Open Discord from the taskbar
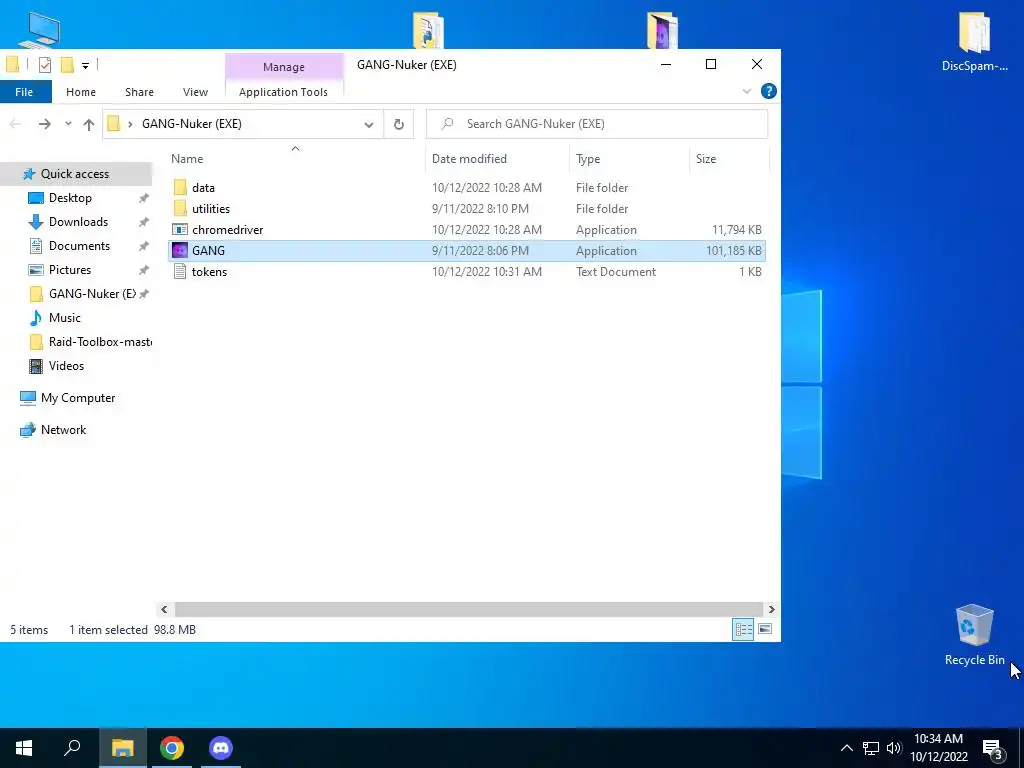Image resolution: width=1024 pixels, height=768 pixels. point(221,748)
